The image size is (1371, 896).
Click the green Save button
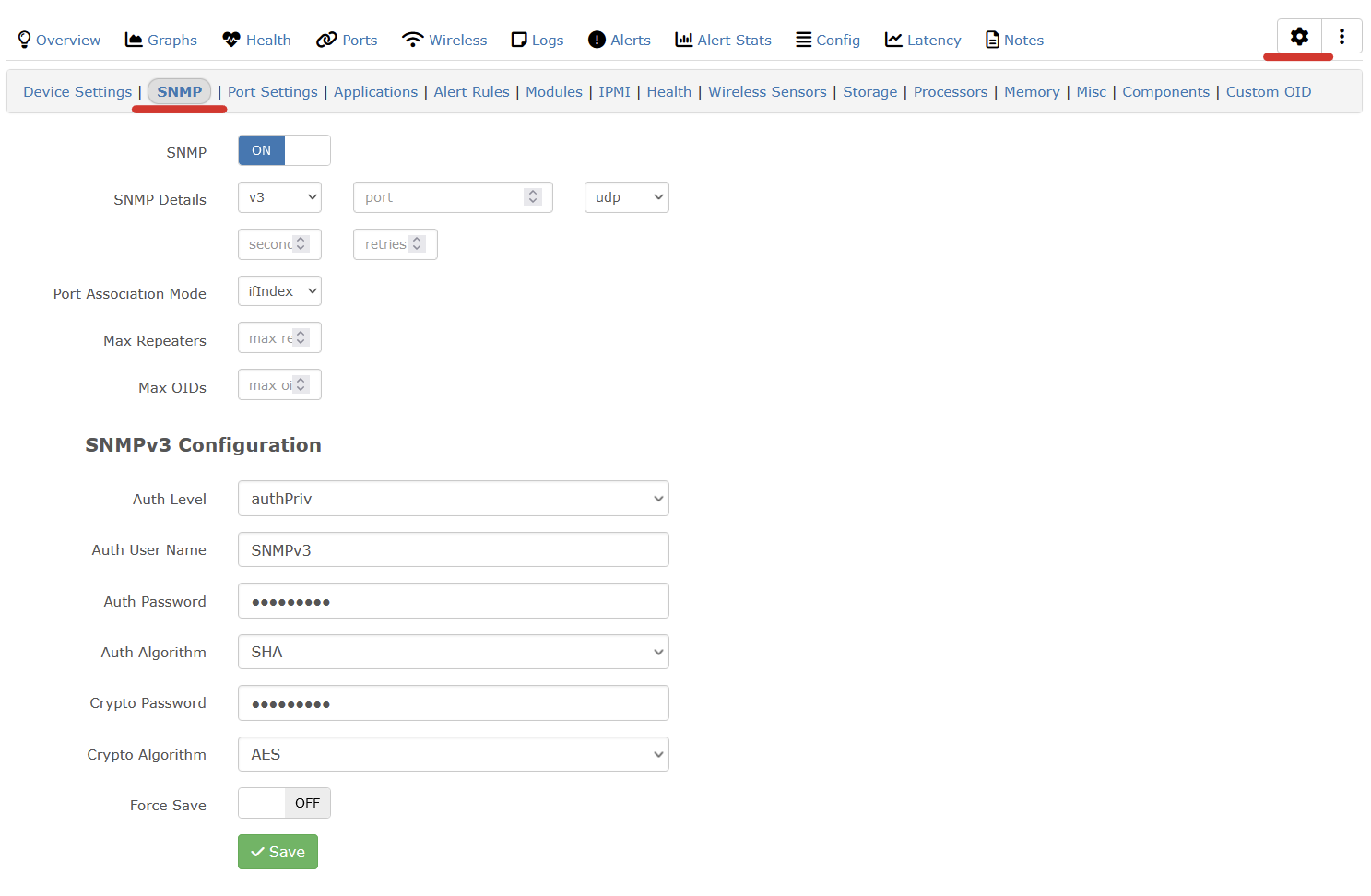point(278,852)
